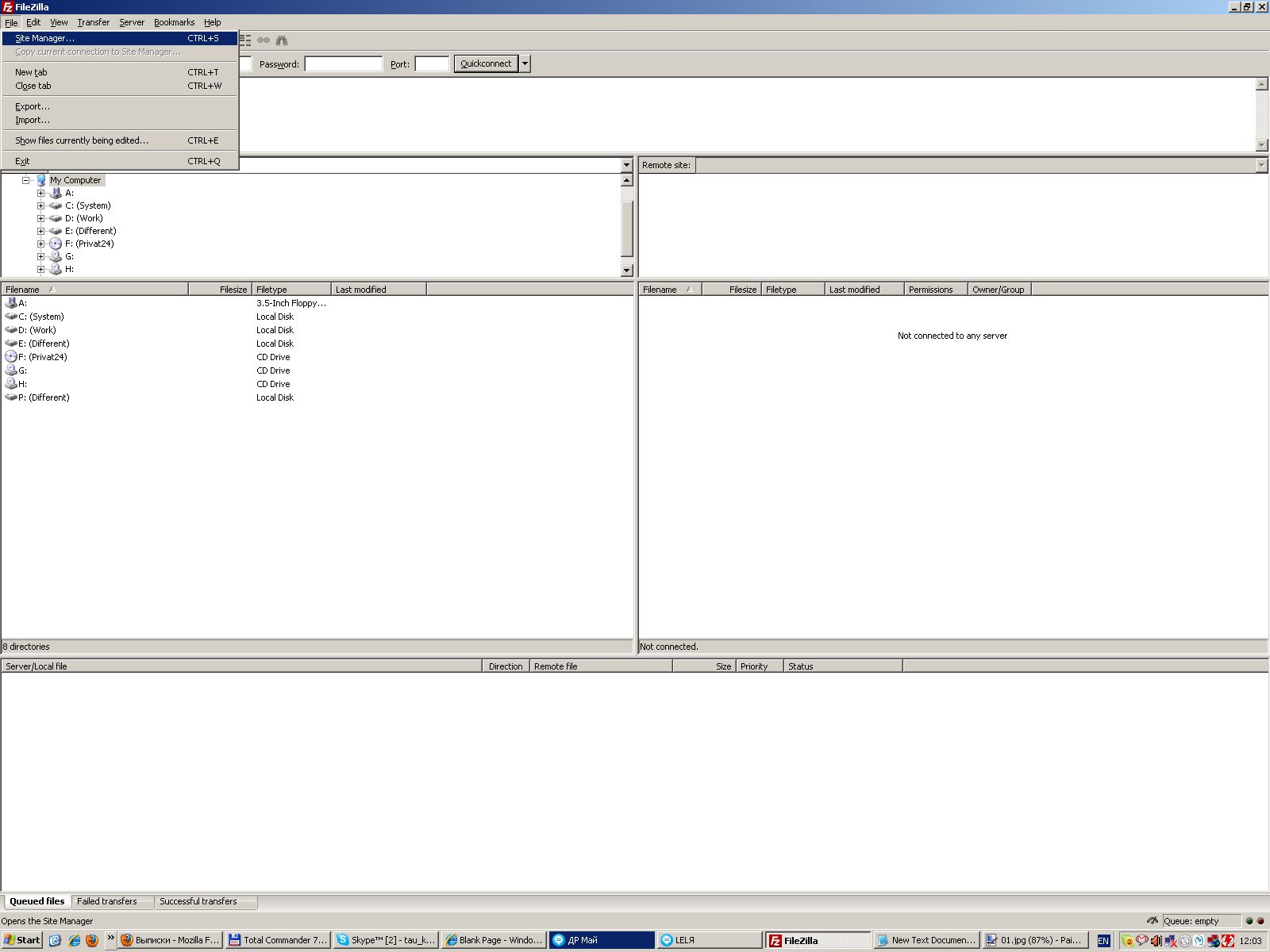Click the binoculars file search toolbar icon
The width and height of the screenshot is (1270, 952).
(282, 40)
